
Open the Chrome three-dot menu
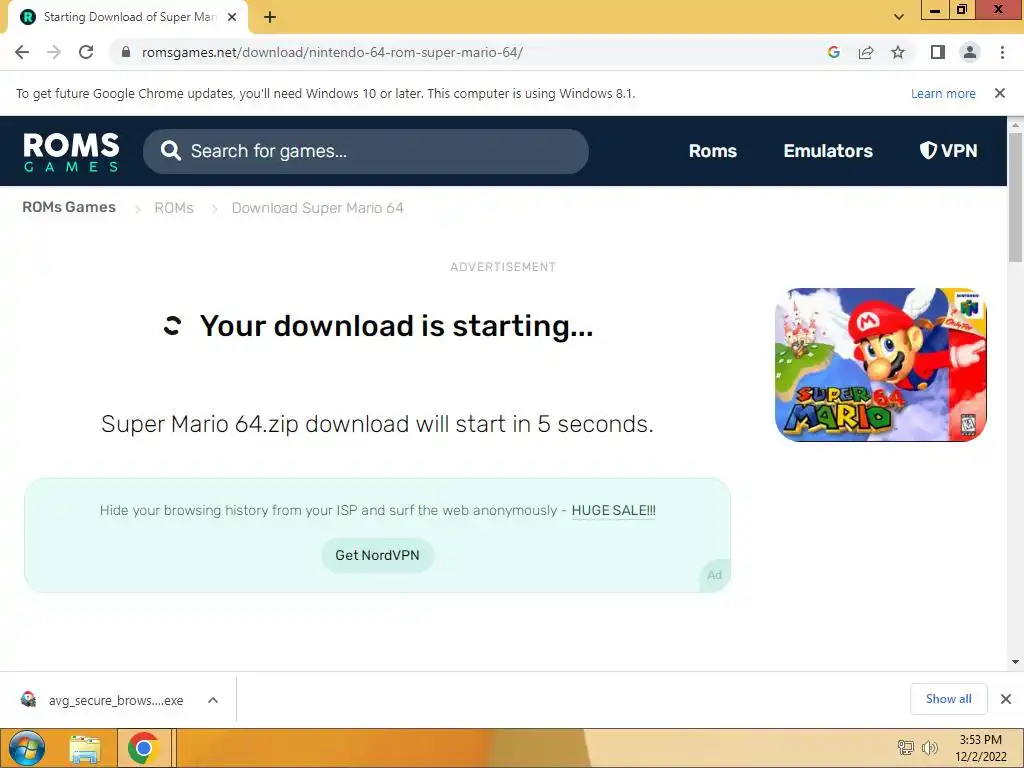pyautogui.click(x=1002, y=52)
